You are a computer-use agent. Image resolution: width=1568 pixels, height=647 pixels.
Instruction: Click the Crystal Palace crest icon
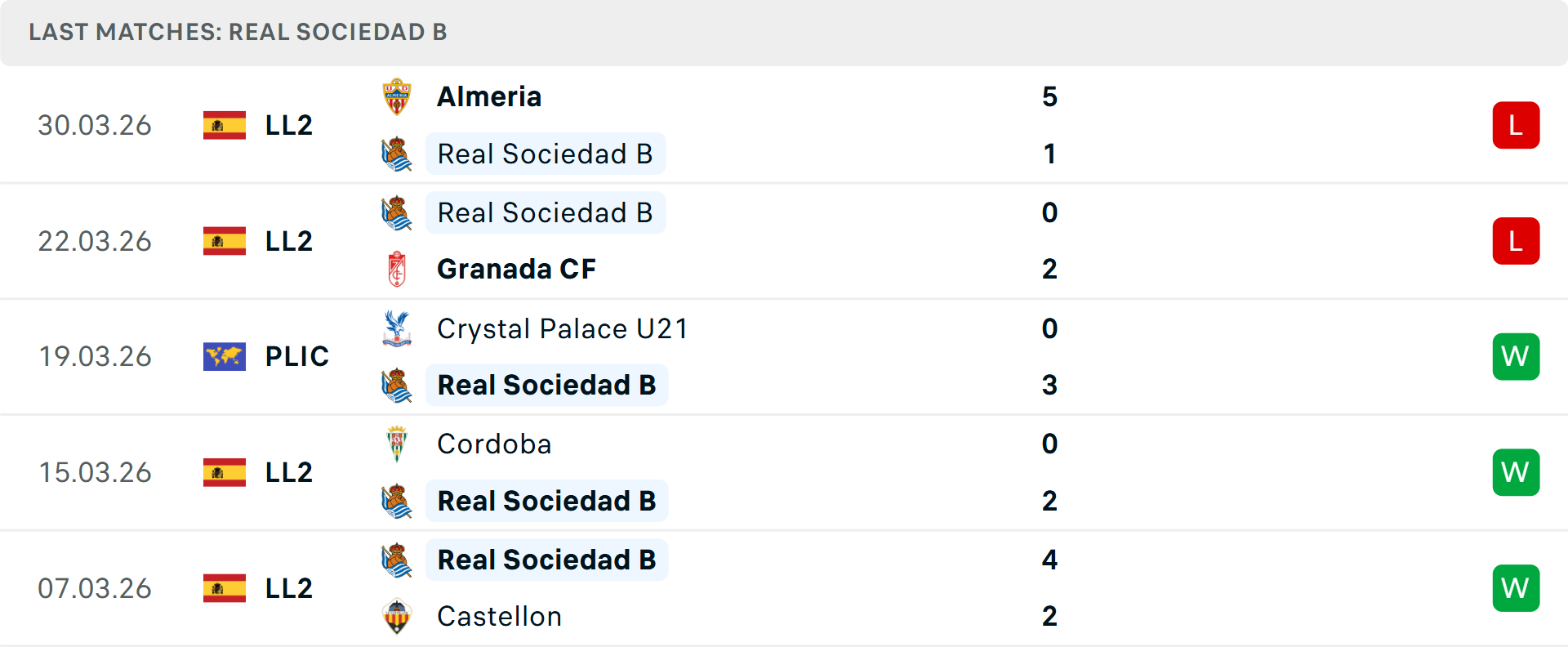click(397, 328)
